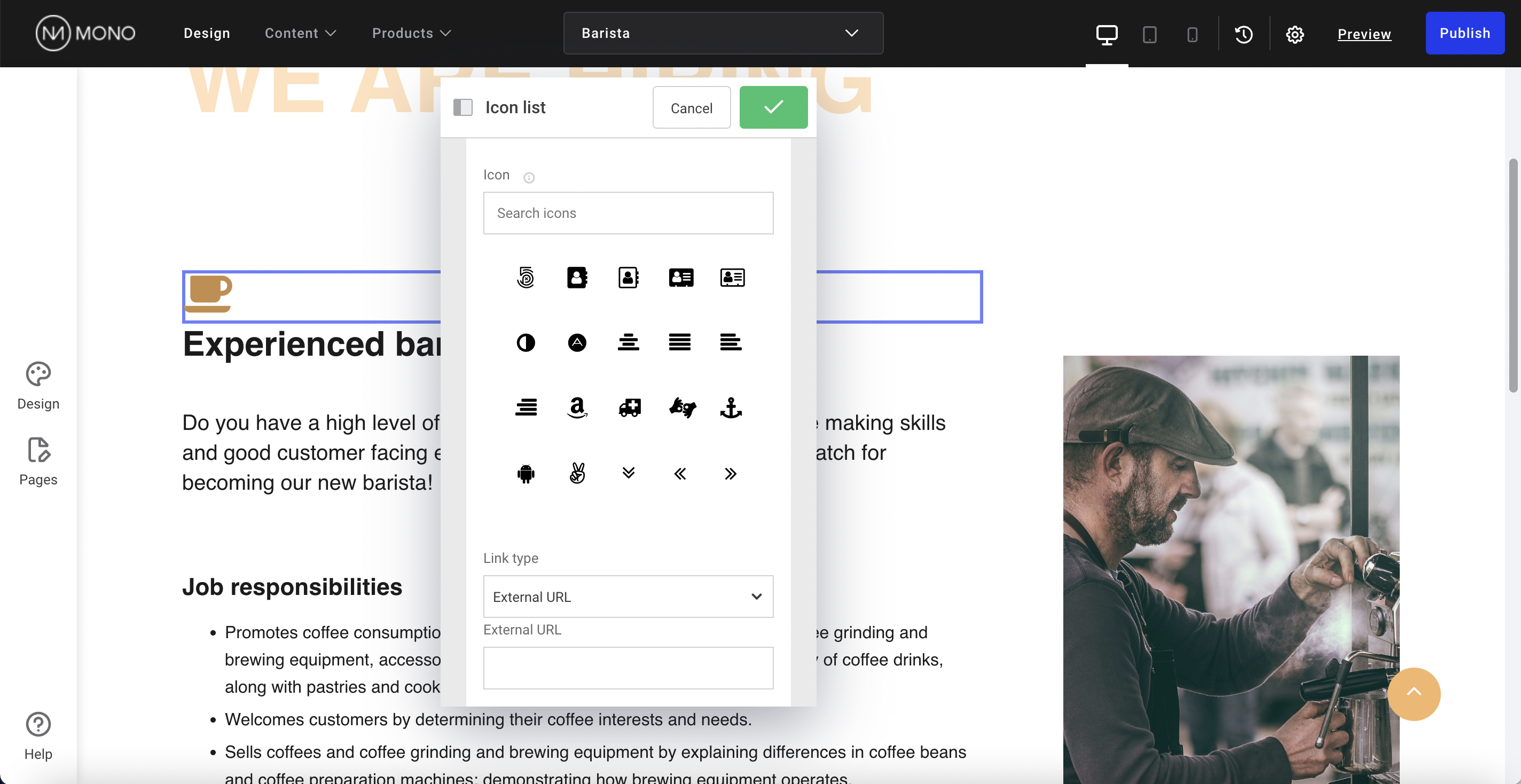Viewport: 1521px width, 784px height.
Task: Expand the Content menu
Action: (x=300, y=33)
